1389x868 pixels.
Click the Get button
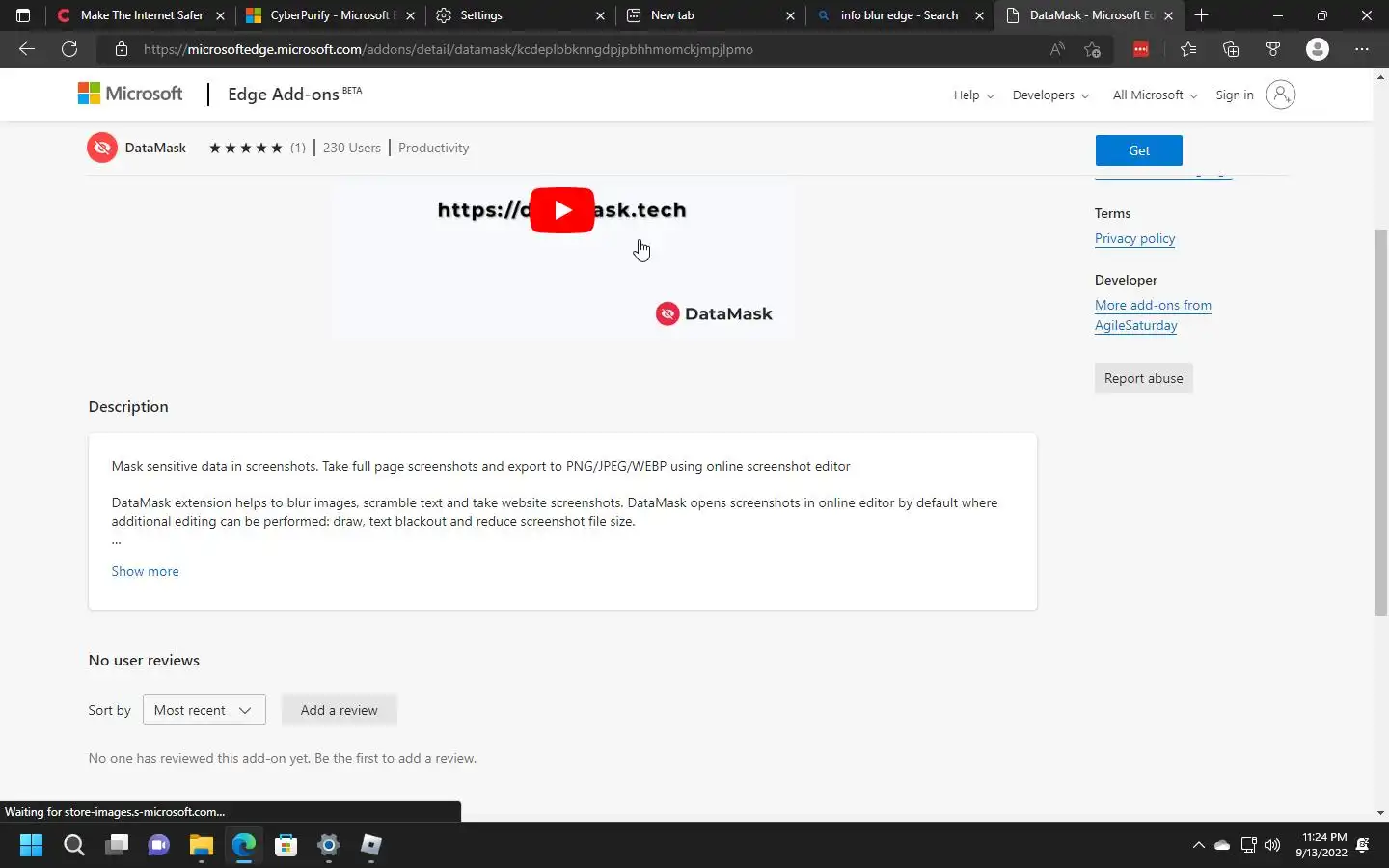click(1138, 150)
